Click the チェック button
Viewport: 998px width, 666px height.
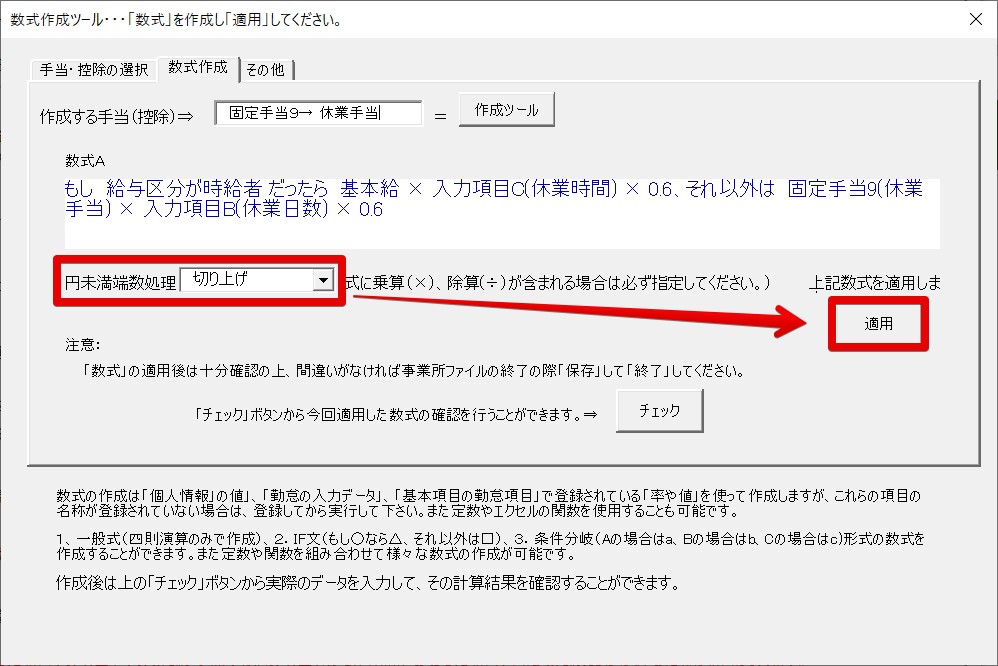coord(659,410)
